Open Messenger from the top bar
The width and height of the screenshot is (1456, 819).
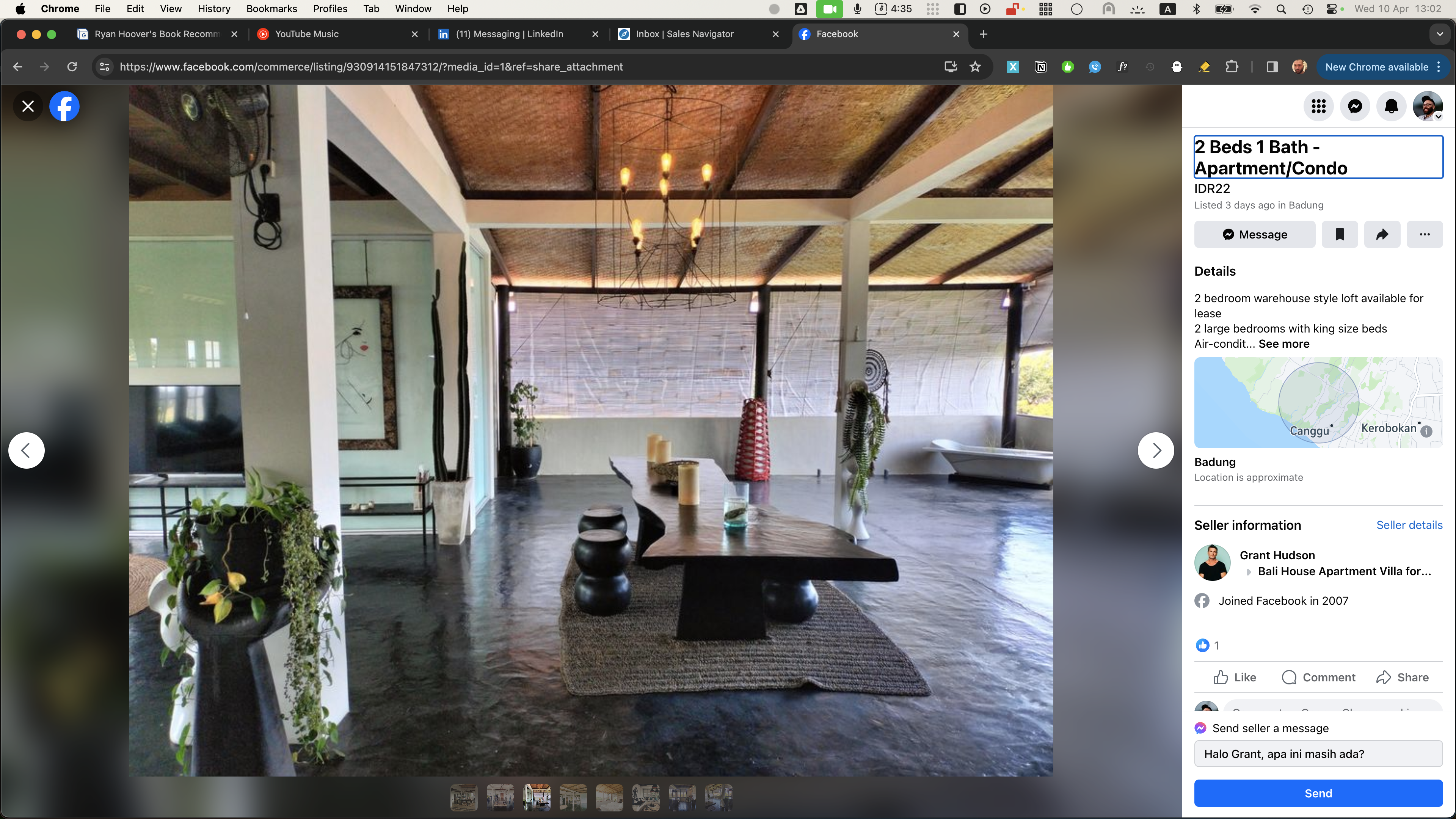pos(1355,106)
